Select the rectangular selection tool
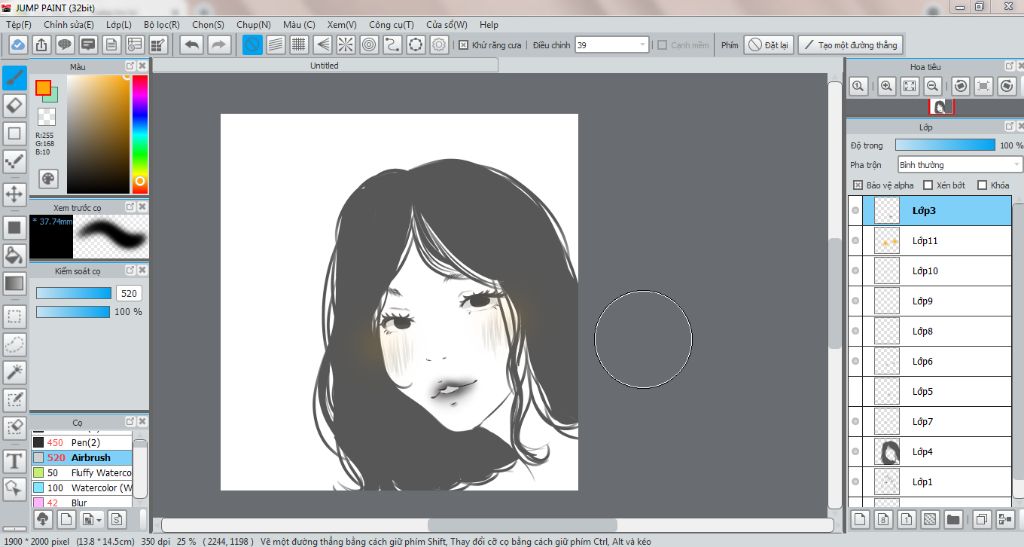The height and width of the screenshot is (547, 1024). click(x=14, y=317)
